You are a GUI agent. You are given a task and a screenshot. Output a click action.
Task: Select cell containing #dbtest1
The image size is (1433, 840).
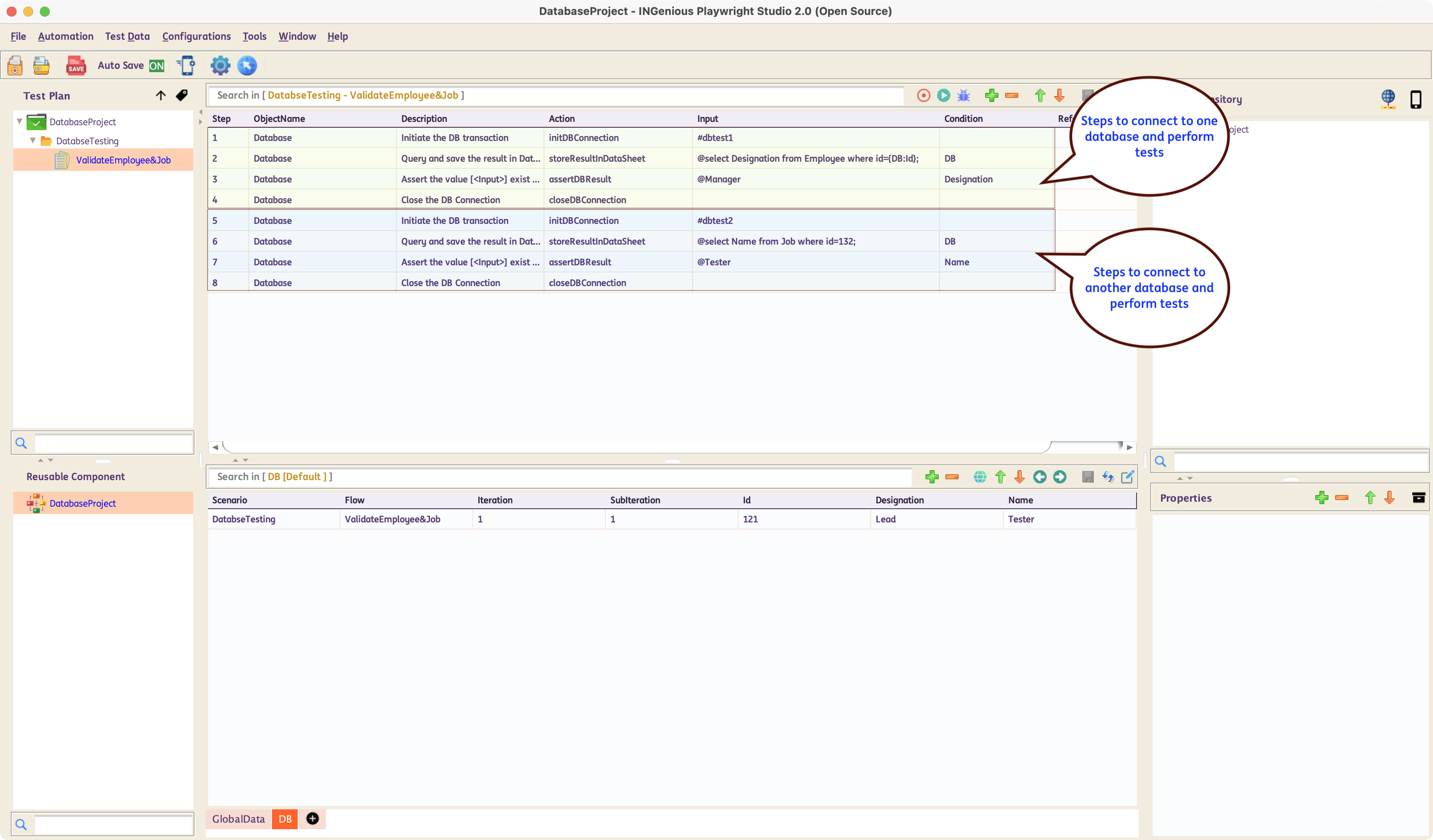pyautogui.click(x=816, y=138)
